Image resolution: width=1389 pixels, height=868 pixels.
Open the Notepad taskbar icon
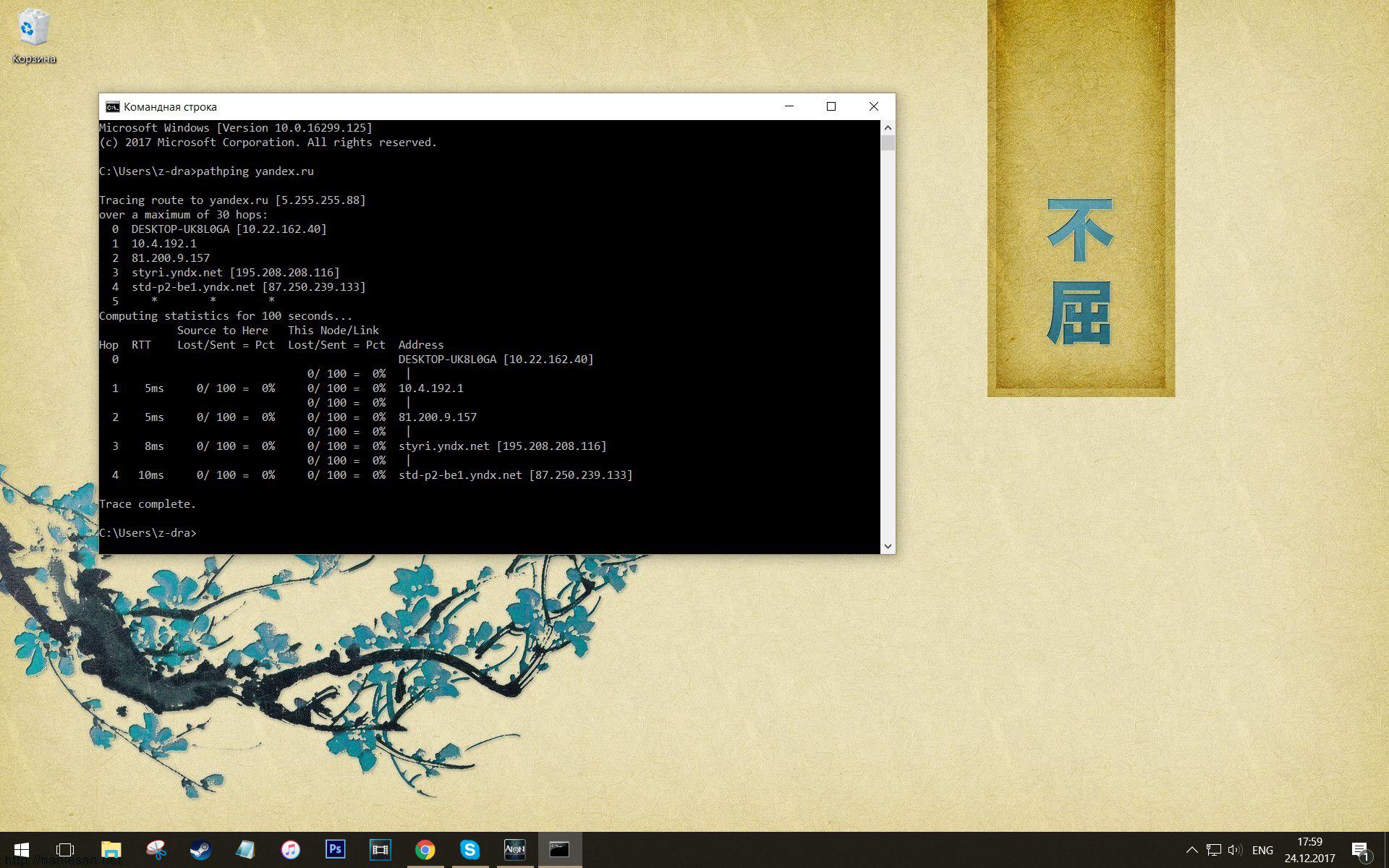tap(245, 850)
